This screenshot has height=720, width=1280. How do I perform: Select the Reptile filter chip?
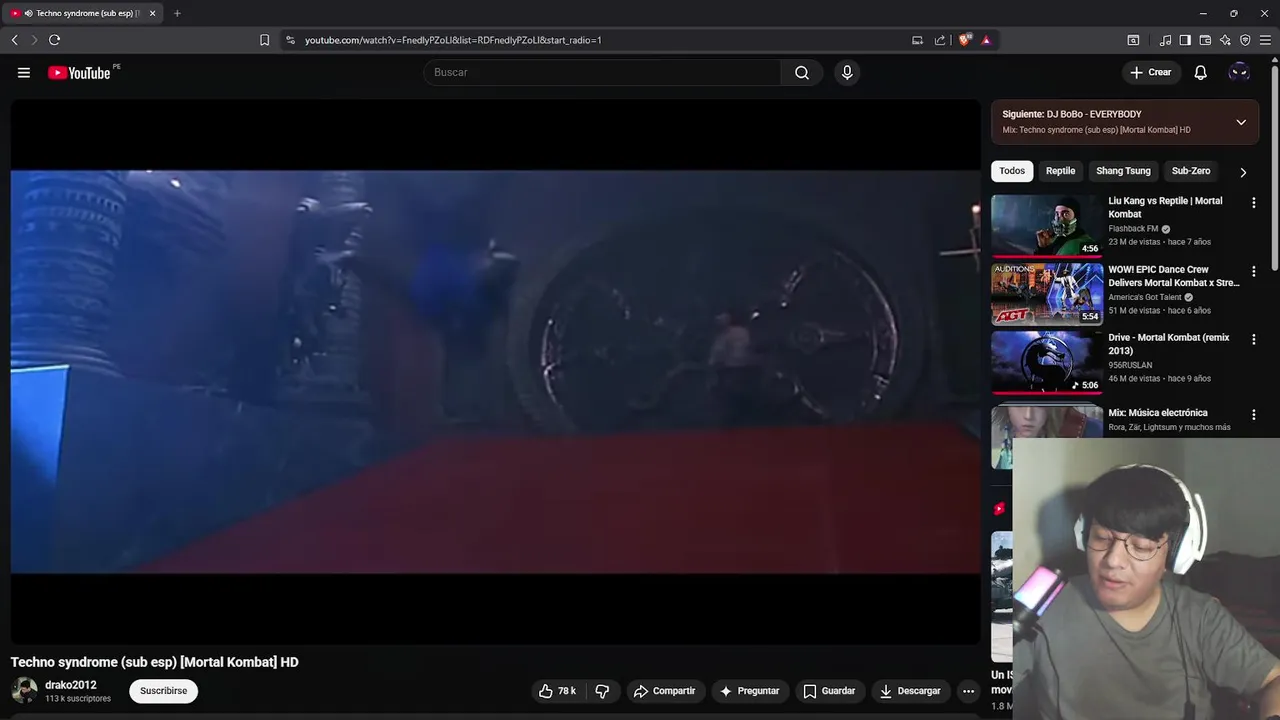click(x=1060, y=171)
